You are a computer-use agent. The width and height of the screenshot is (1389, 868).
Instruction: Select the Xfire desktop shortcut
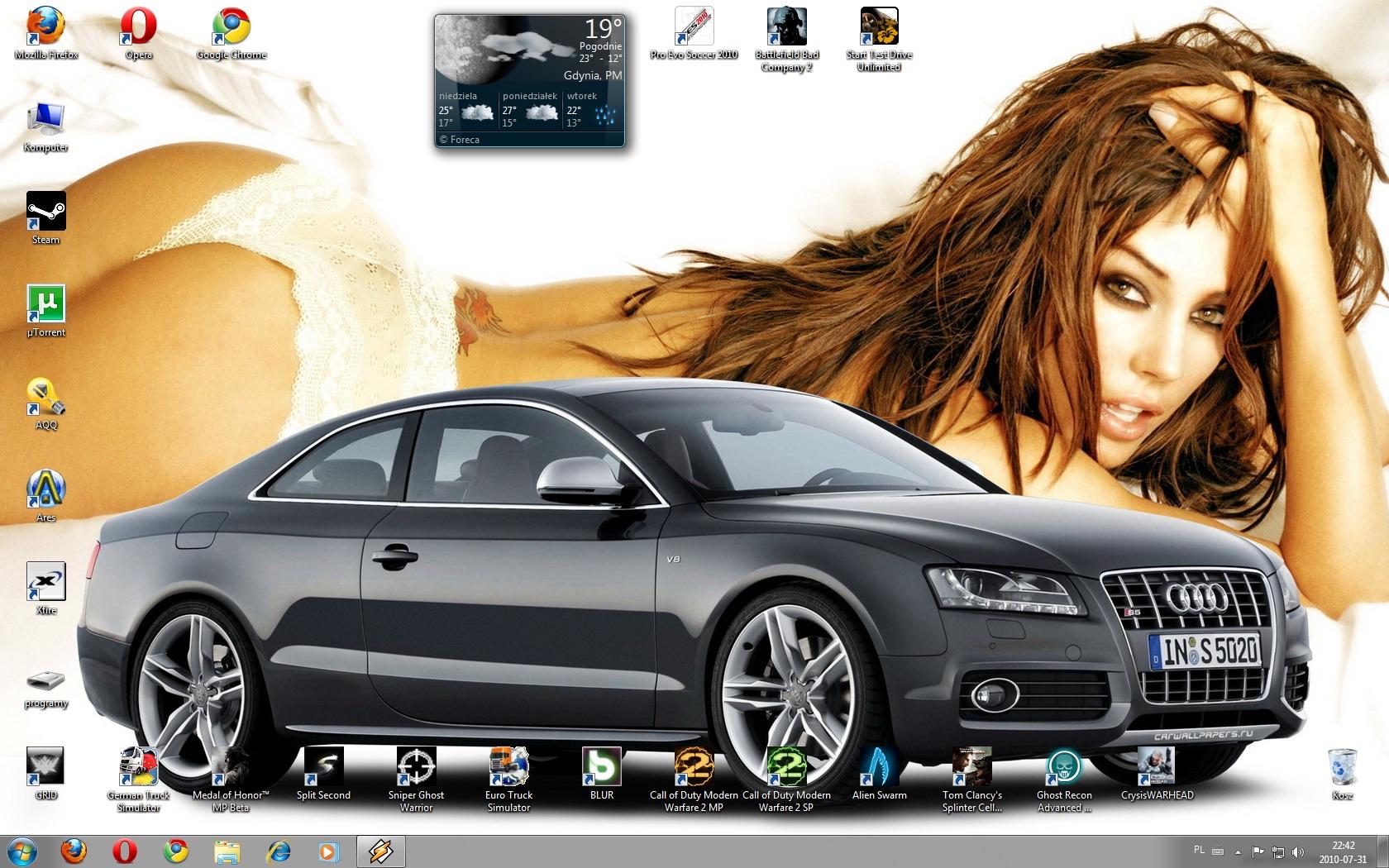click(x=46, y=589)
